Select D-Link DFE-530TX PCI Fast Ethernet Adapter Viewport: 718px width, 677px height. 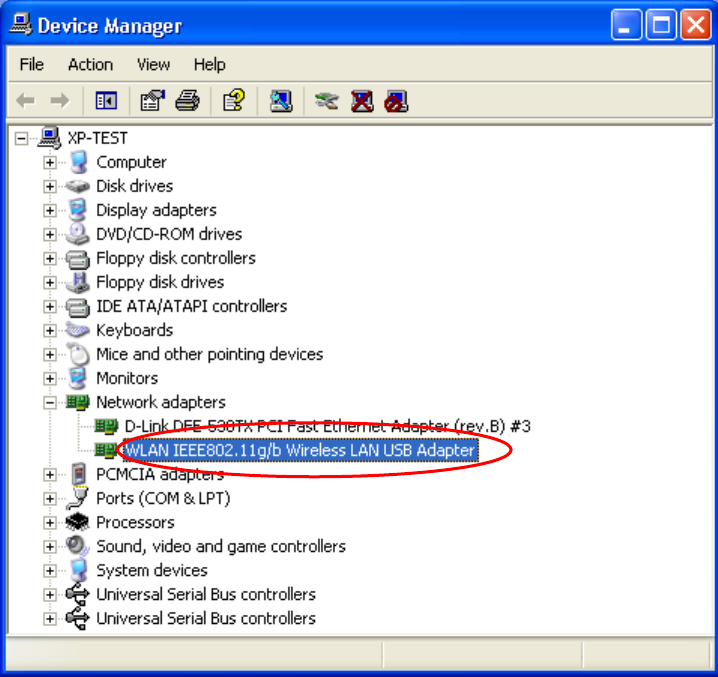(327, 426)
